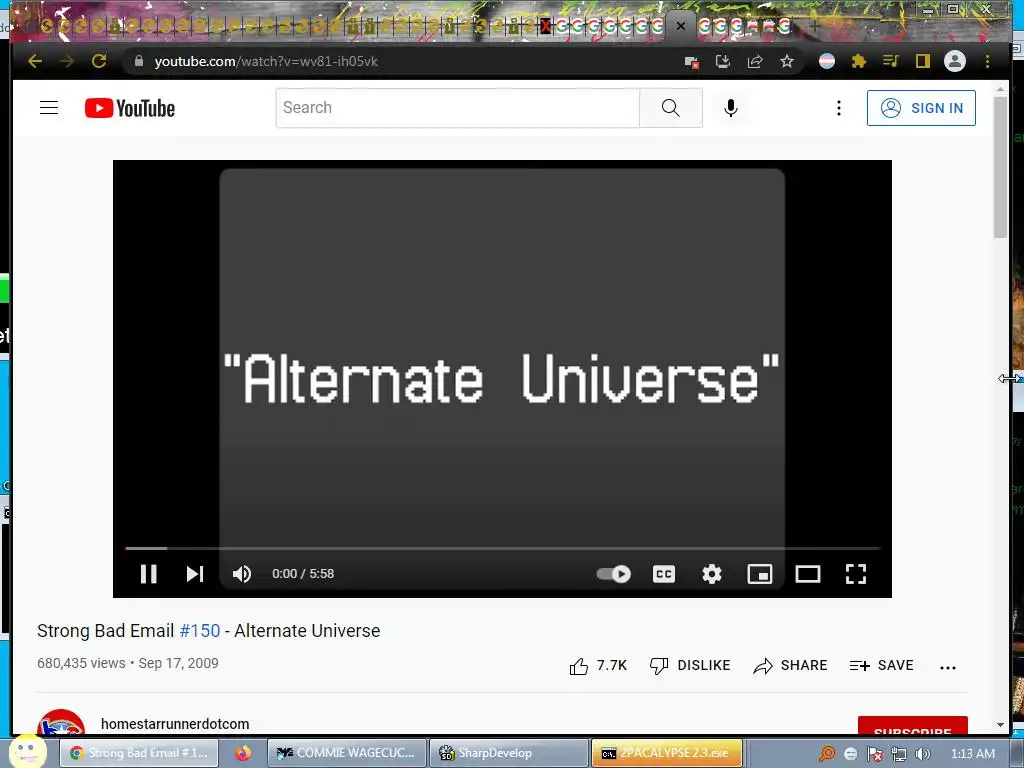The image size is (1024, 768).
Task: Click the DISLIKE button
Action: [x=690, y=665]
